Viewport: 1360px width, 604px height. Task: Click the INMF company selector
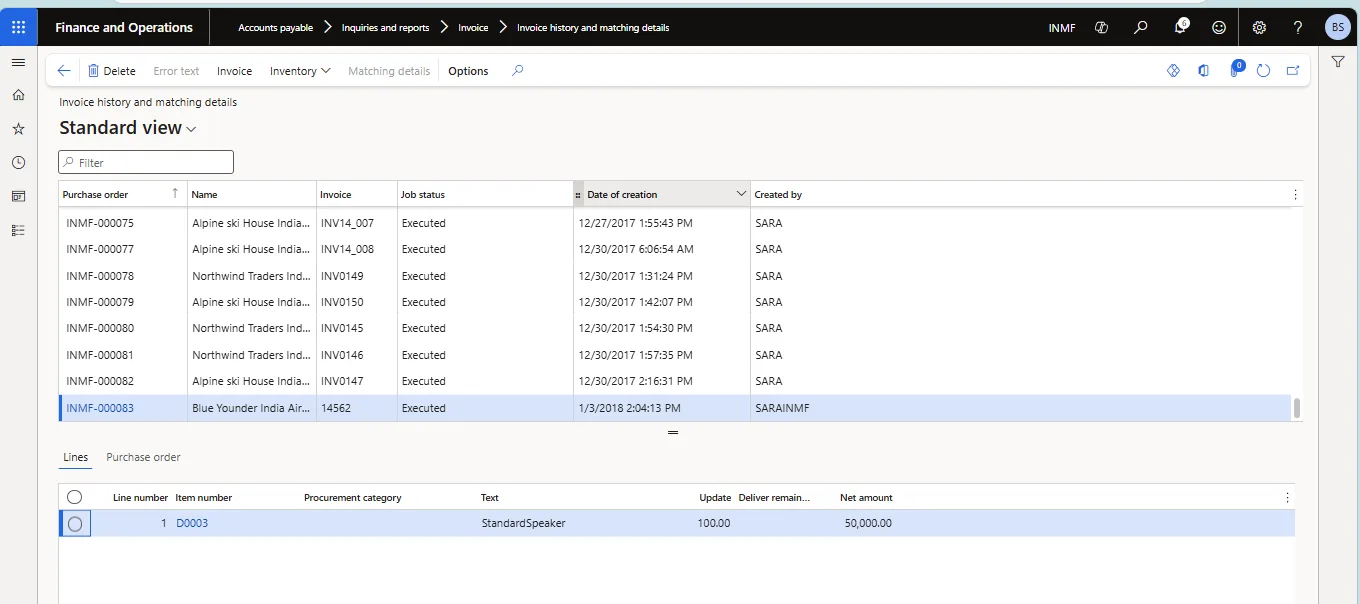click(x=1062, y=28)
